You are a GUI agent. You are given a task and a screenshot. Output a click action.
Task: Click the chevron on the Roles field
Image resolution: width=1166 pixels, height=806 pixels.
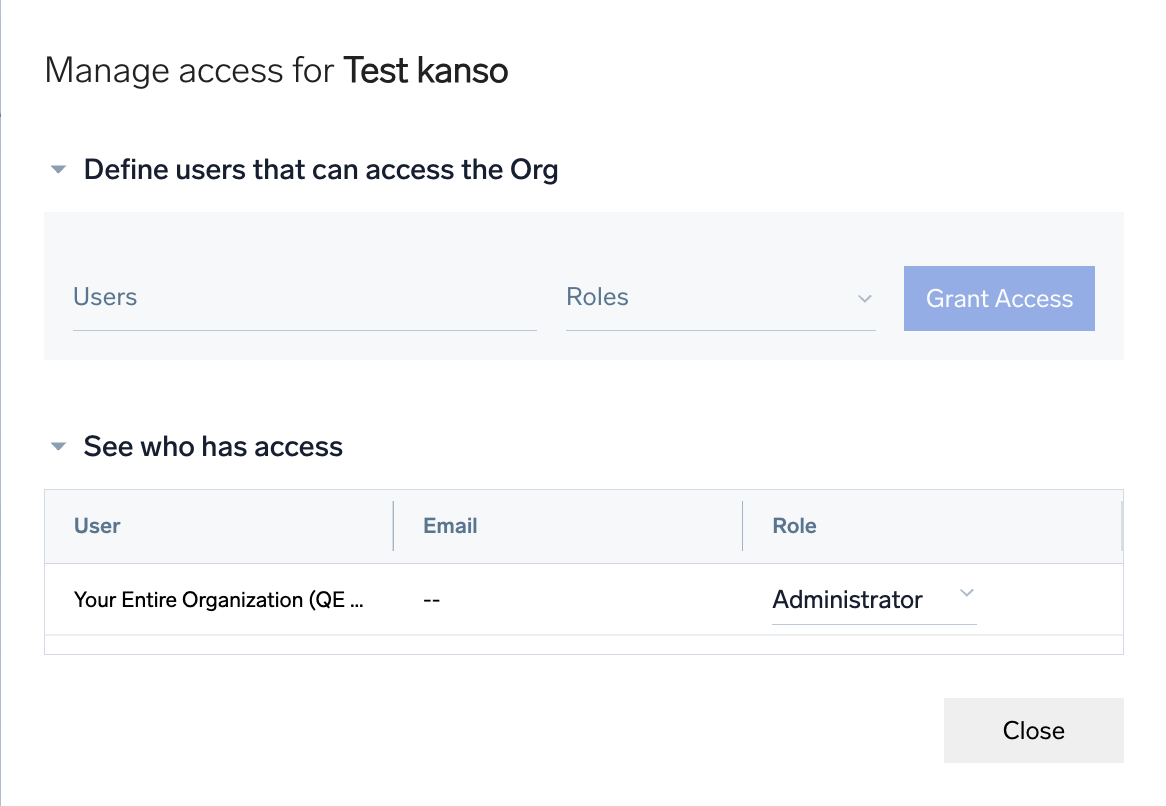tap(864, 298)
